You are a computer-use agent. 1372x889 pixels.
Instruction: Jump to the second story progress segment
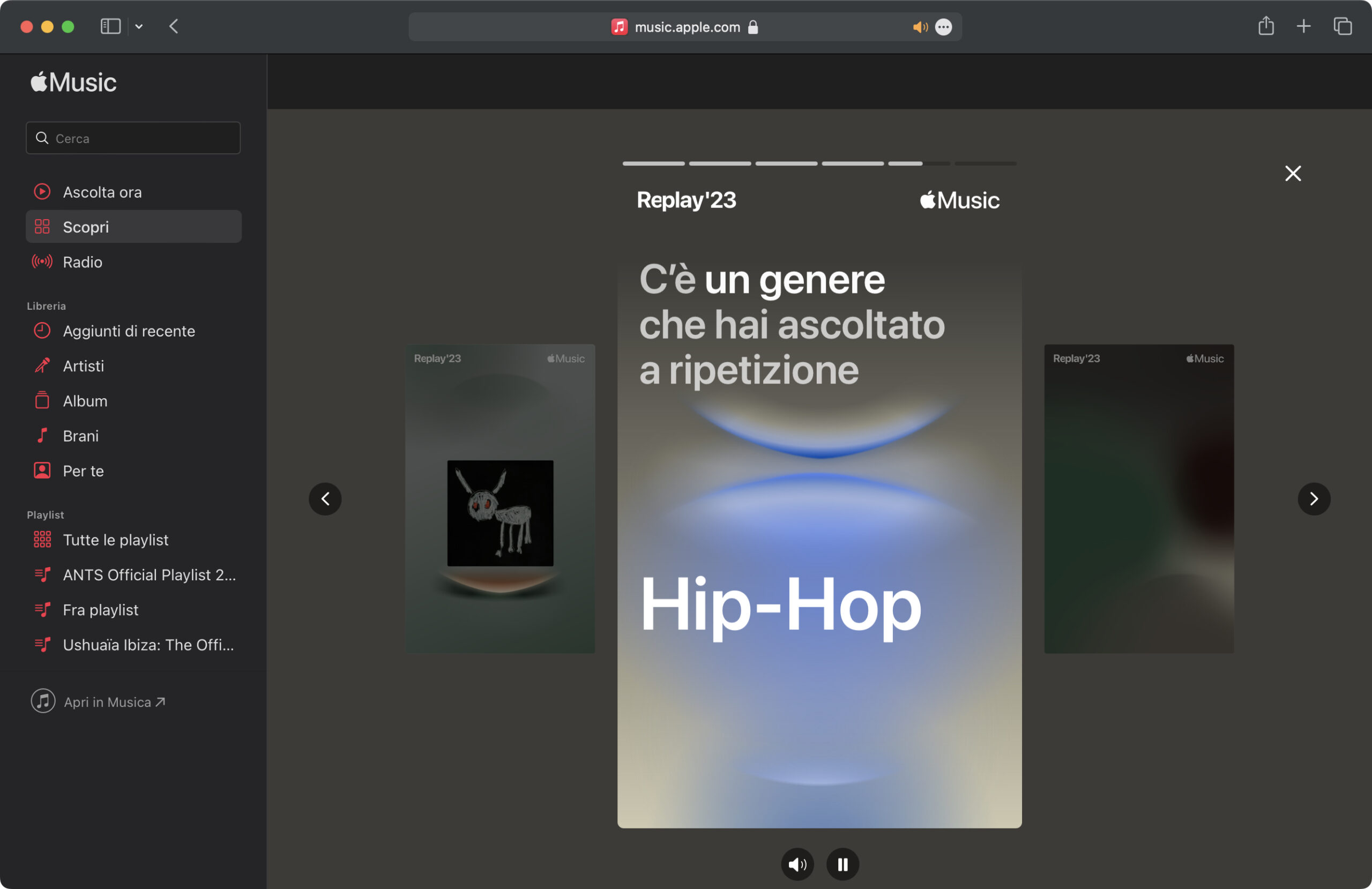click(720, 164)
